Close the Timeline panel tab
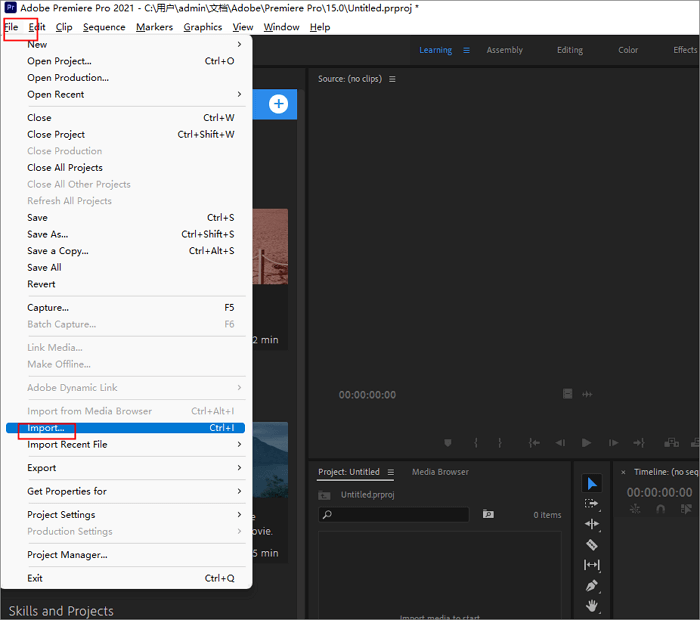 point(623,472)
